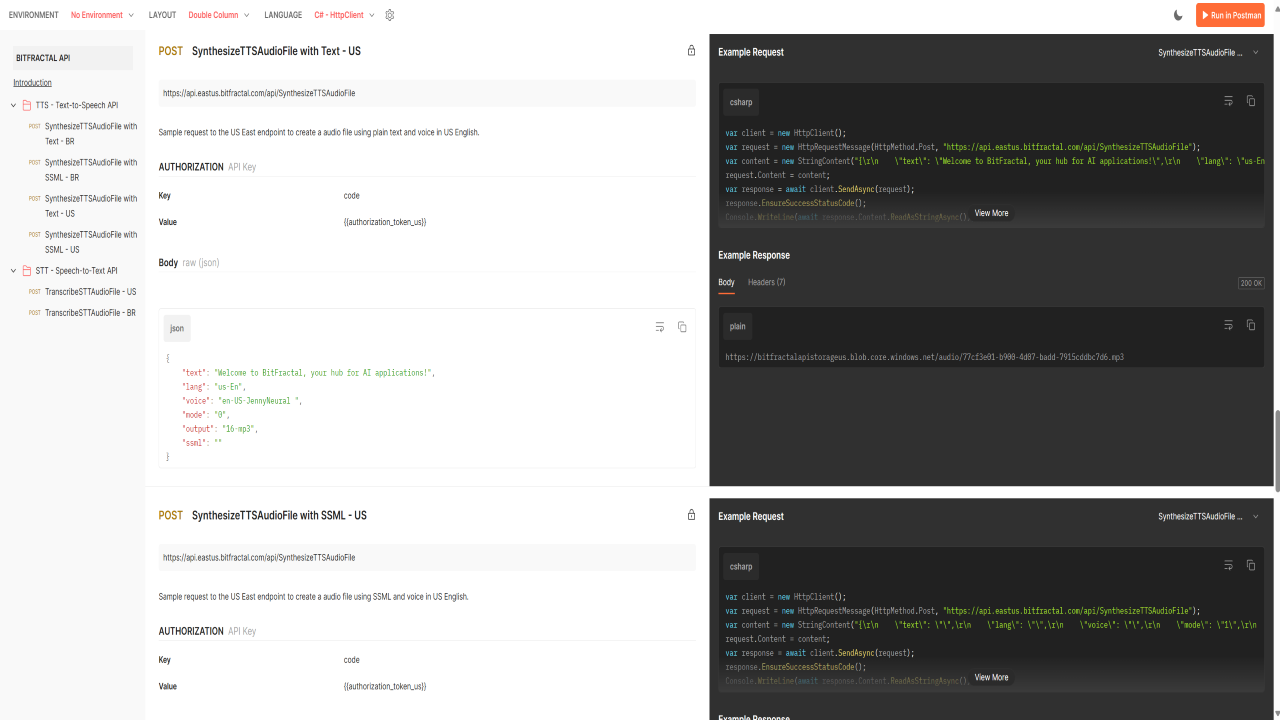Select SynthesizeTTSAudioFile with SSML - BR
The image size is (1280, 720).
tap(90, 170)
